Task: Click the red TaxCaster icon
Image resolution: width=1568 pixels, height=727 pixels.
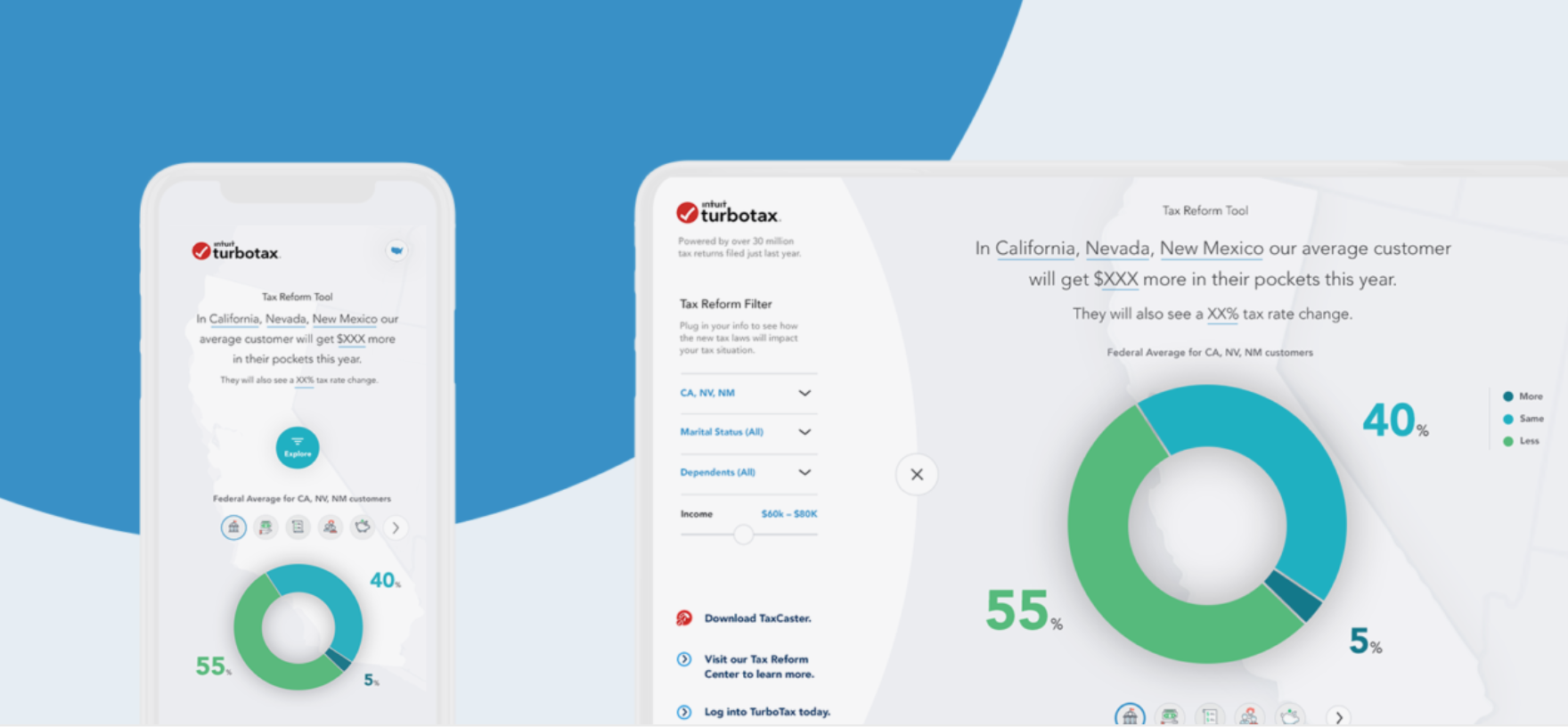Action: click(684, 618)
